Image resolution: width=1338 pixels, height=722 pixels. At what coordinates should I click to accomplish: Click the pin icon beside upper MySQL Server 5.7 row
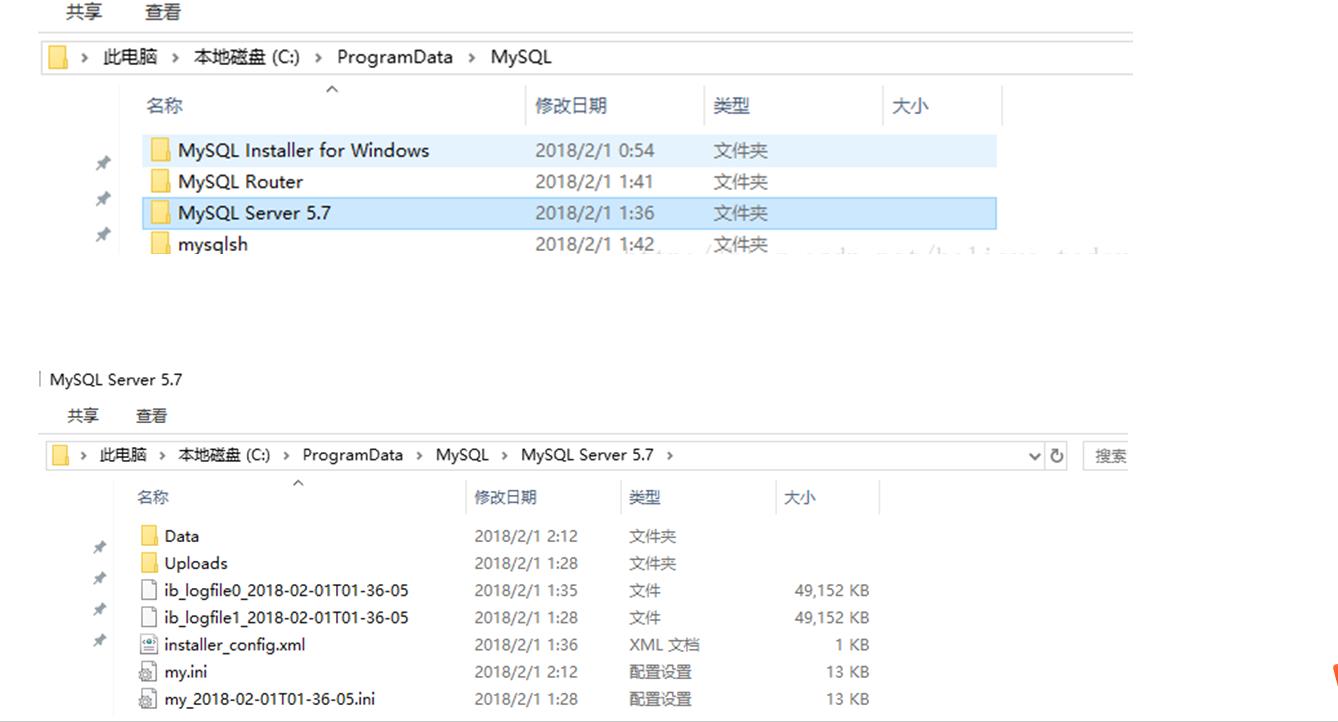pyautogui.click(x=102, y=235)
